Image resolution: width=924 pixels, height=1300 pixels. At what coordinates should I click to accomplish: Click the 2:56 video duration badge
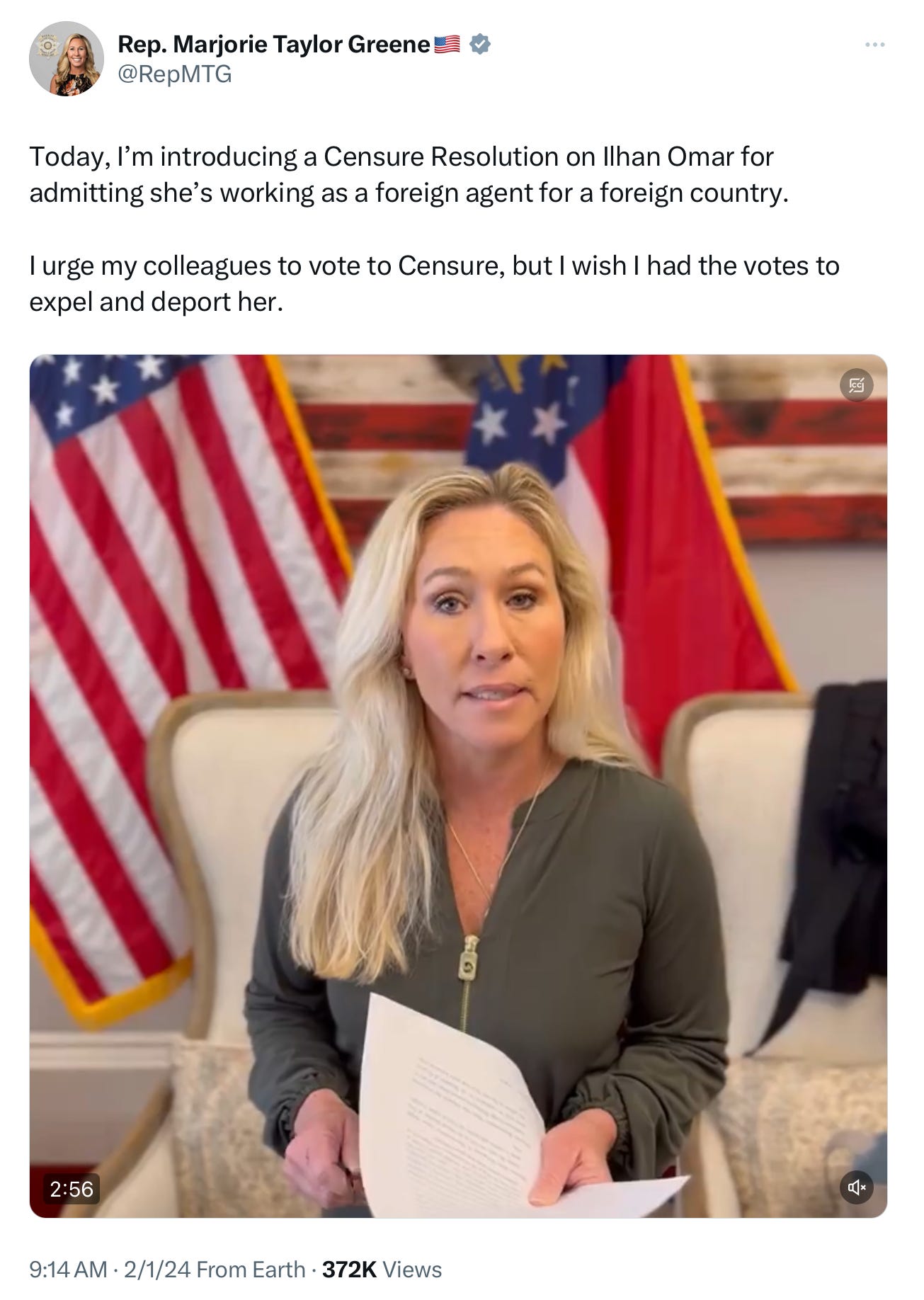click(x=71, y=1189)
